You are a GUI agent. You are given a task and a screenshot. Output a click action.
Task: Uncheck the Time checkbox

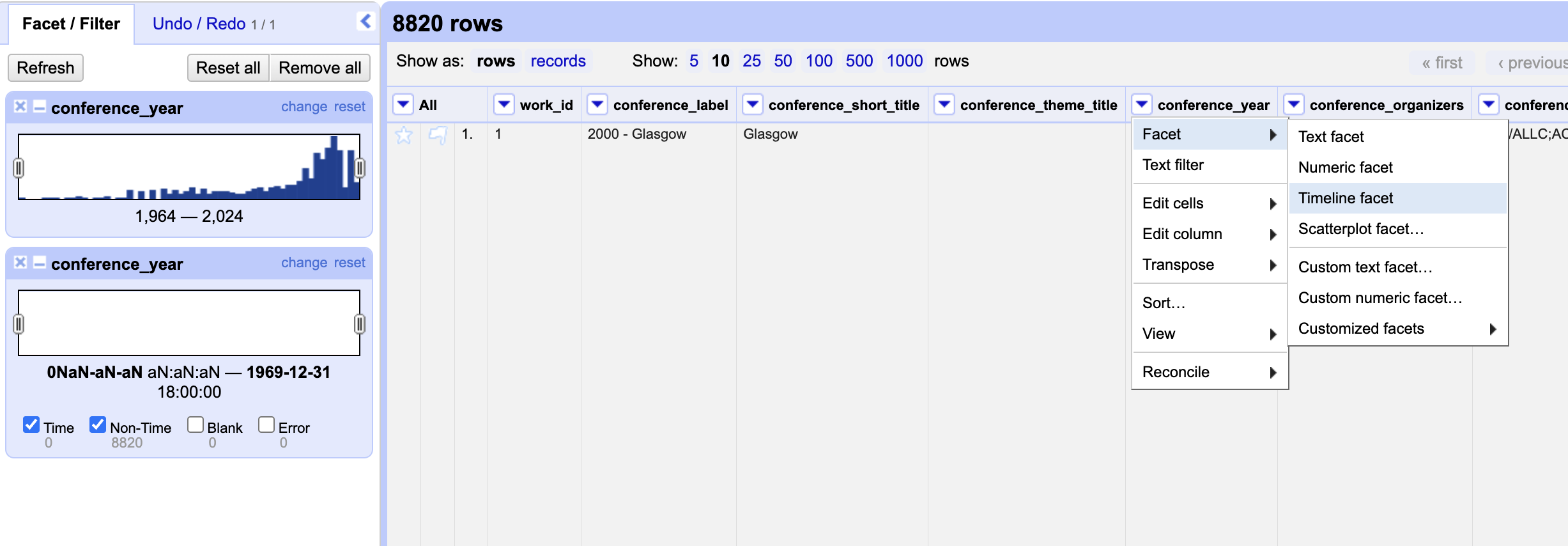pos(31,425)
